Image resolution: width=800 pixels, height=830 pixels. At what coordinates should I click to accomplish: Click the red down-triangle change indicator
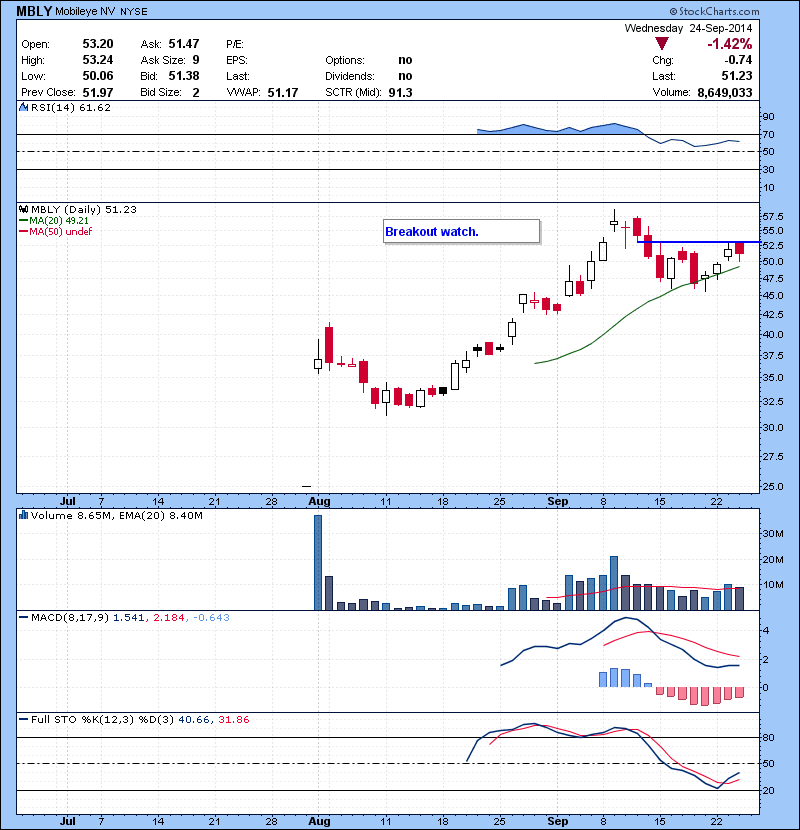pyautogui.click(x=662, y=43)
